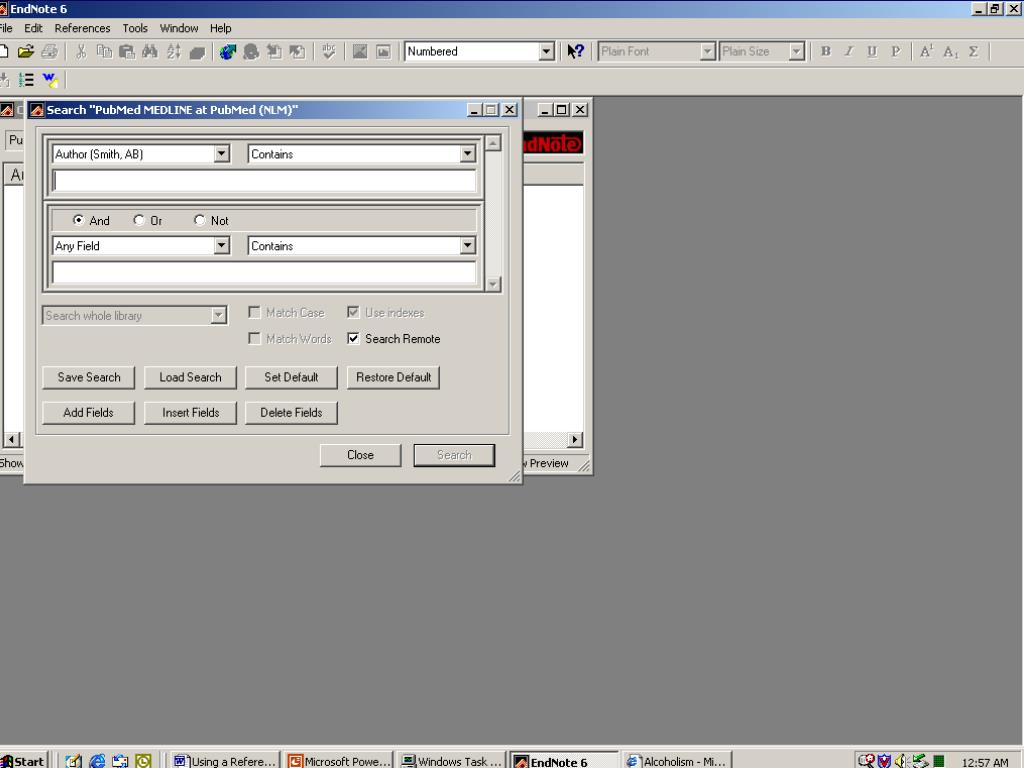Click the spell check abc icon
Image resolution: width=1024 pixels, height=768 pixels.
(328, 52)
